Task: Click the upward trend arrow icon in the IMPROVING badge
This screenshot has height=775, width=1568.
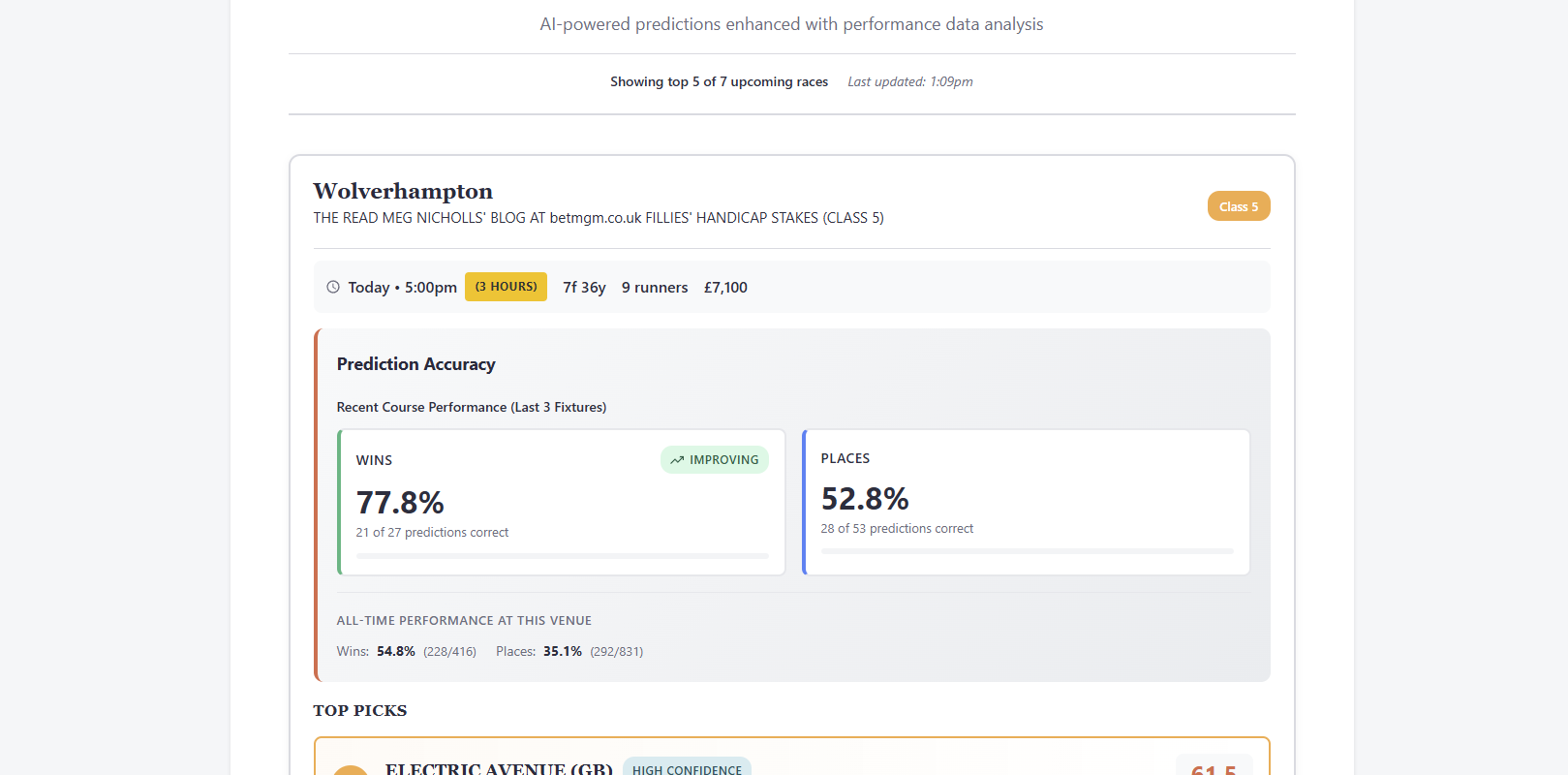Action: click(677, 460)
